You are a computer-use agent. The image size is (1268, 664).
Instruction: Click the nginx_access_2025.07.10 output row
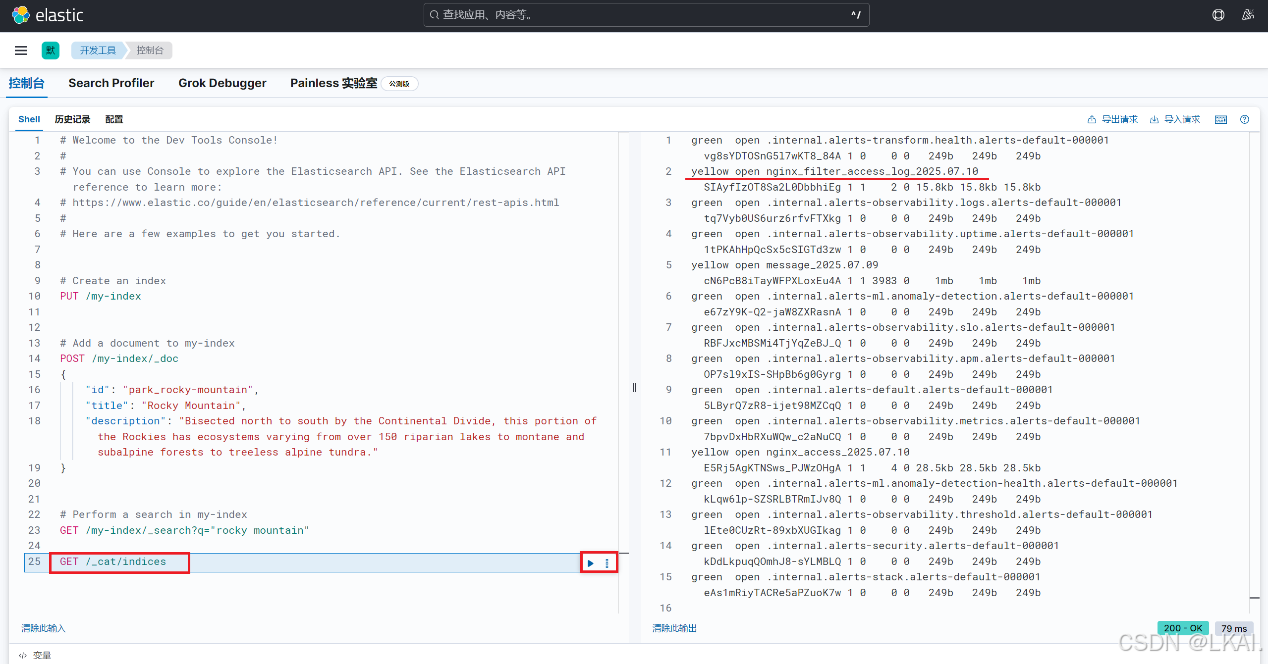(800, 452)
